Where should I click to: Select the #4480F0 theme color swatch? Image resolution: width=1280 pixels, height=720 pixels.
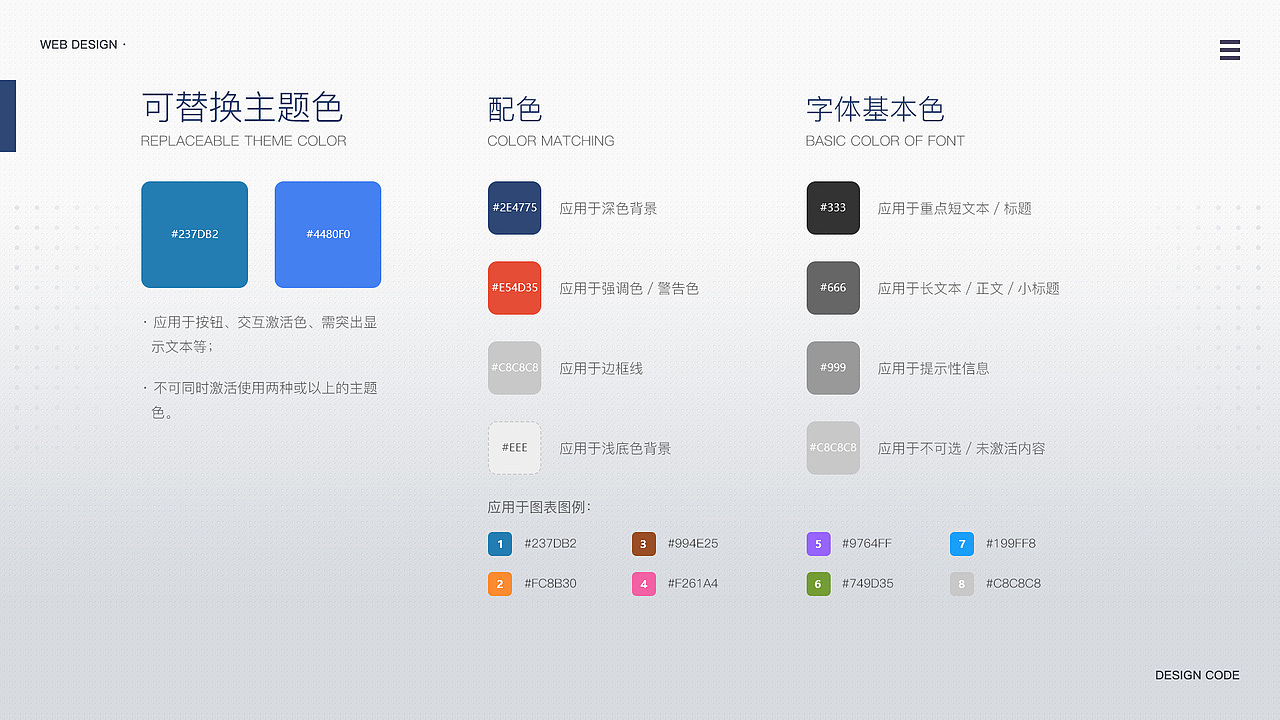click(327, 234)
